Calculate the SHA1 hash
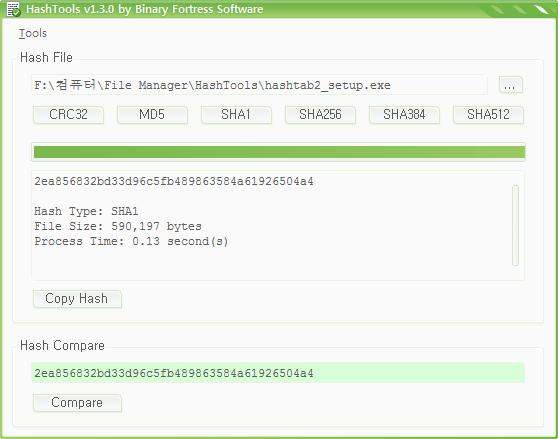Image resolution: width=558 pixels, height=439 pixels. tap(236, 115)
